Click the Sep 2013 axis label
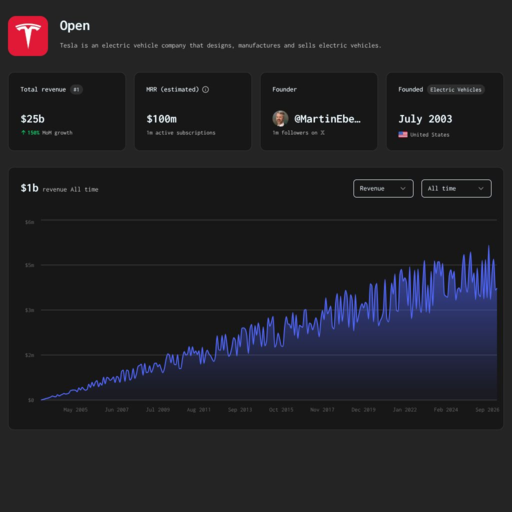This screenshot has width=512, height=512. point(240,410)
